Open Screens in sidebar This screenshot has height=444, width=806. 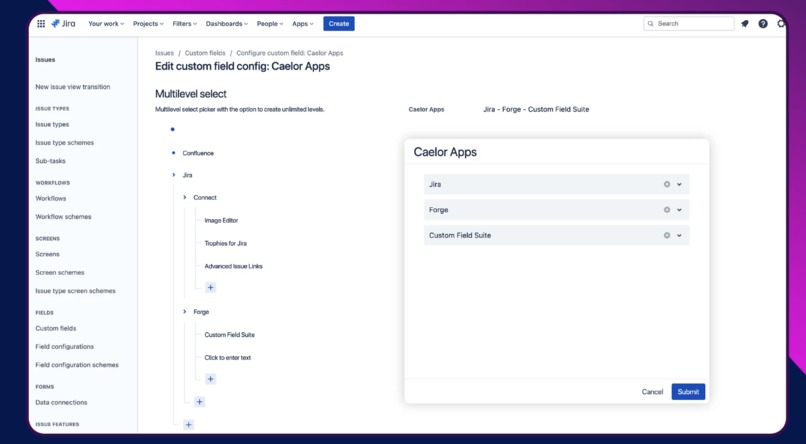coord(47,254)
